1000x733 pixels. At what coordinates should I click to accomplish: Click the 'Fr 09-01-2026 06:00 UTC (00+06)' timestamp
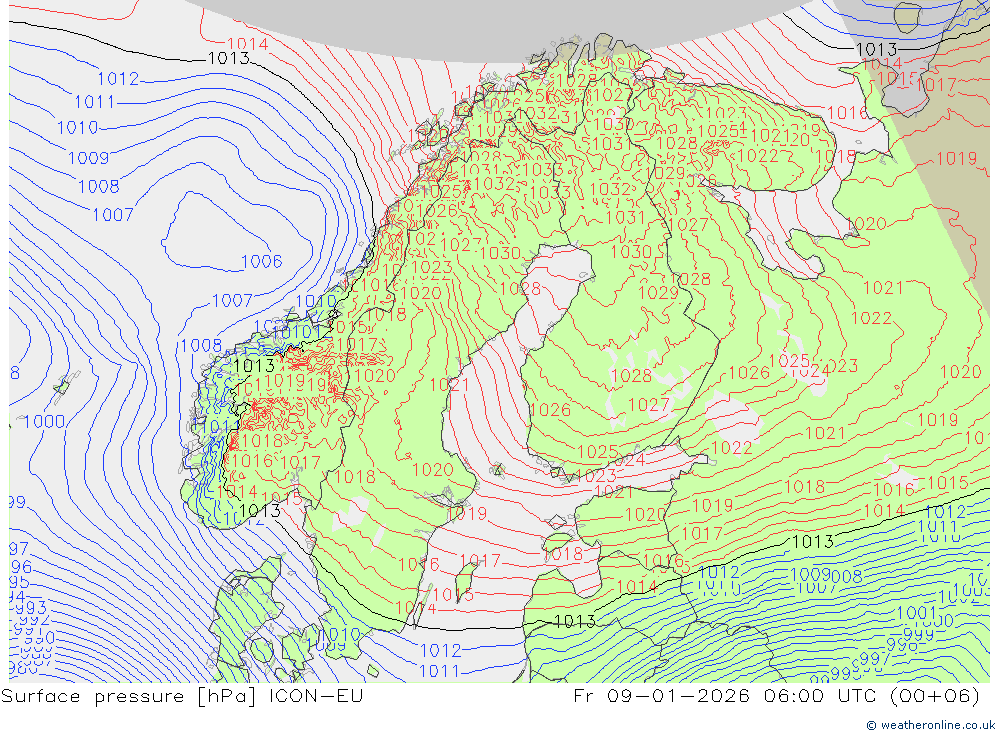[776, 696]
